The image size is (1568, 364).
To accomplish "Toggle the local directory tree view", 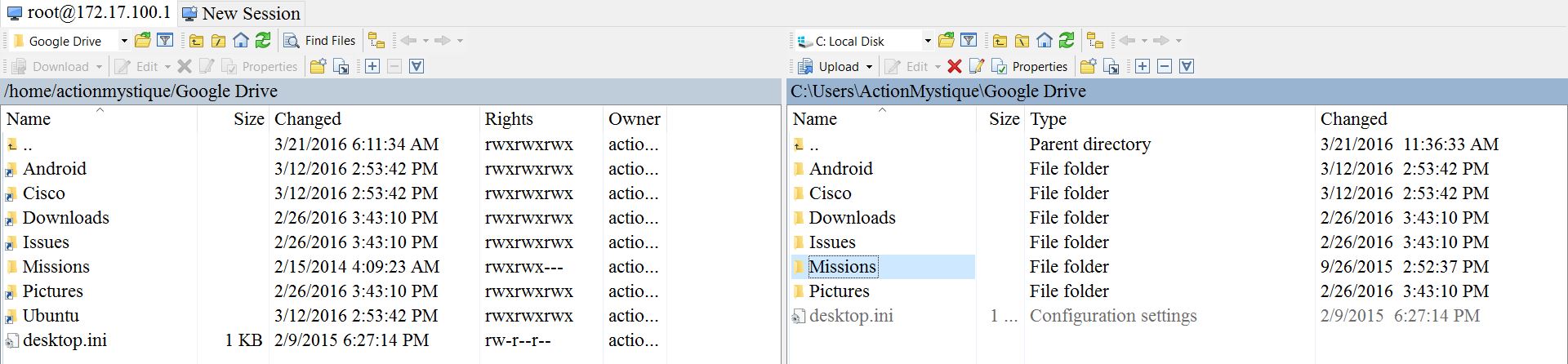I will 1095,40.
